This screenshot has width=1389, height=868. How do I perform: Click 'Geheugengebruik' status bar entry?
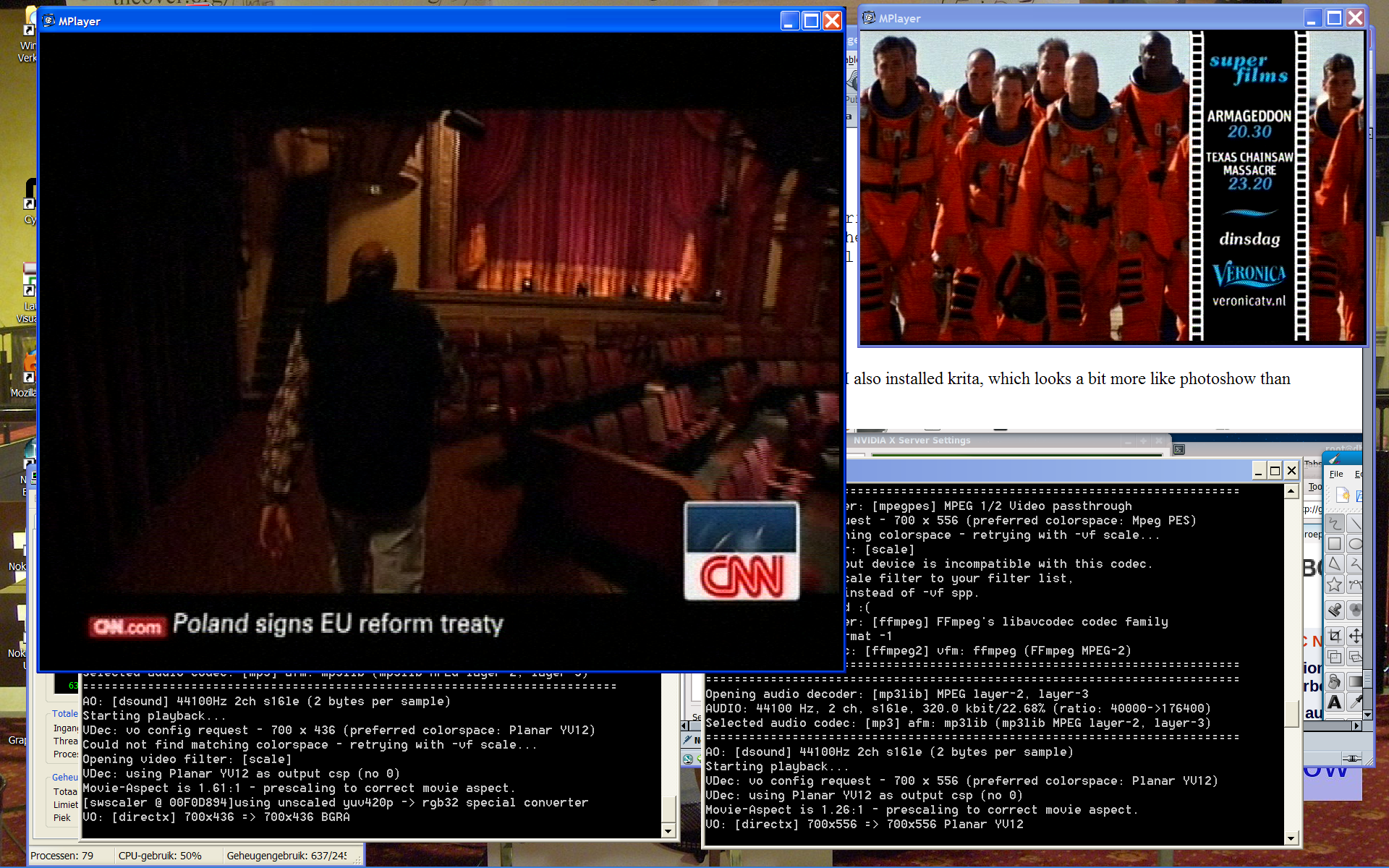tap(286, 856)
